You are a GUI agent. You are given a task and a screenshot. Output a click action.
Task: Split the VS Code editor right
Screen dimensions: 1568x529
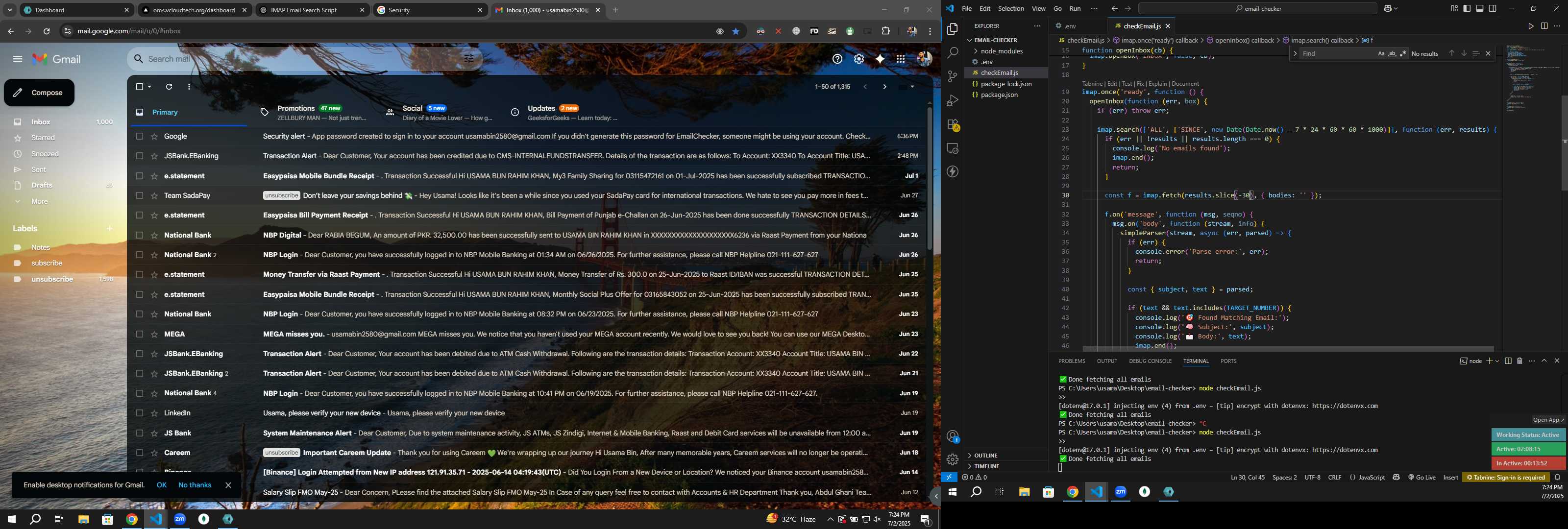tap(1544, 26)
